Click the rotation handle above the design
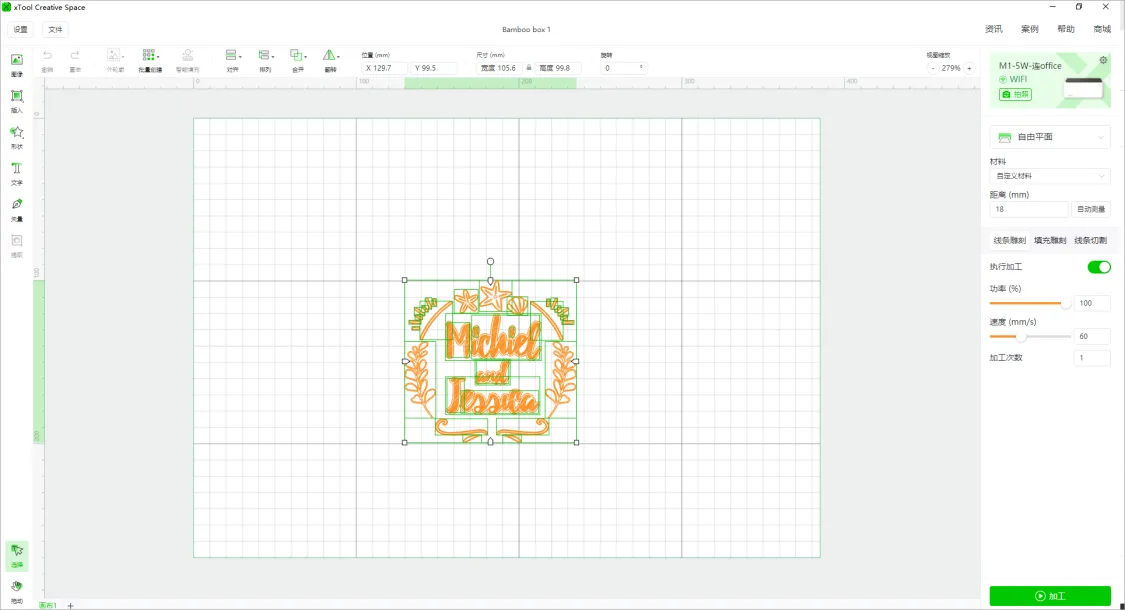1125x610 pixels. (x=490, y=262)
